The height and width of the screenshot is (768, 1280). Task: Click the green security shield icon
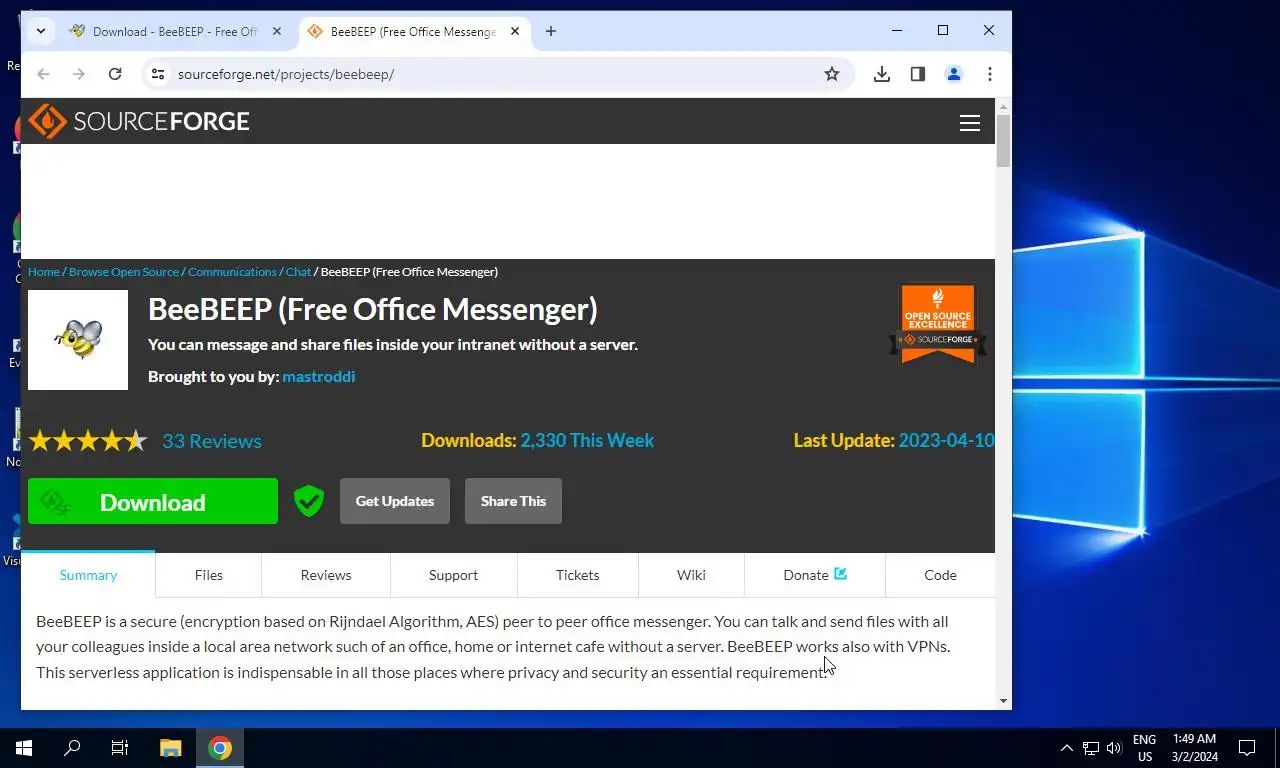(x=309, y=501)
